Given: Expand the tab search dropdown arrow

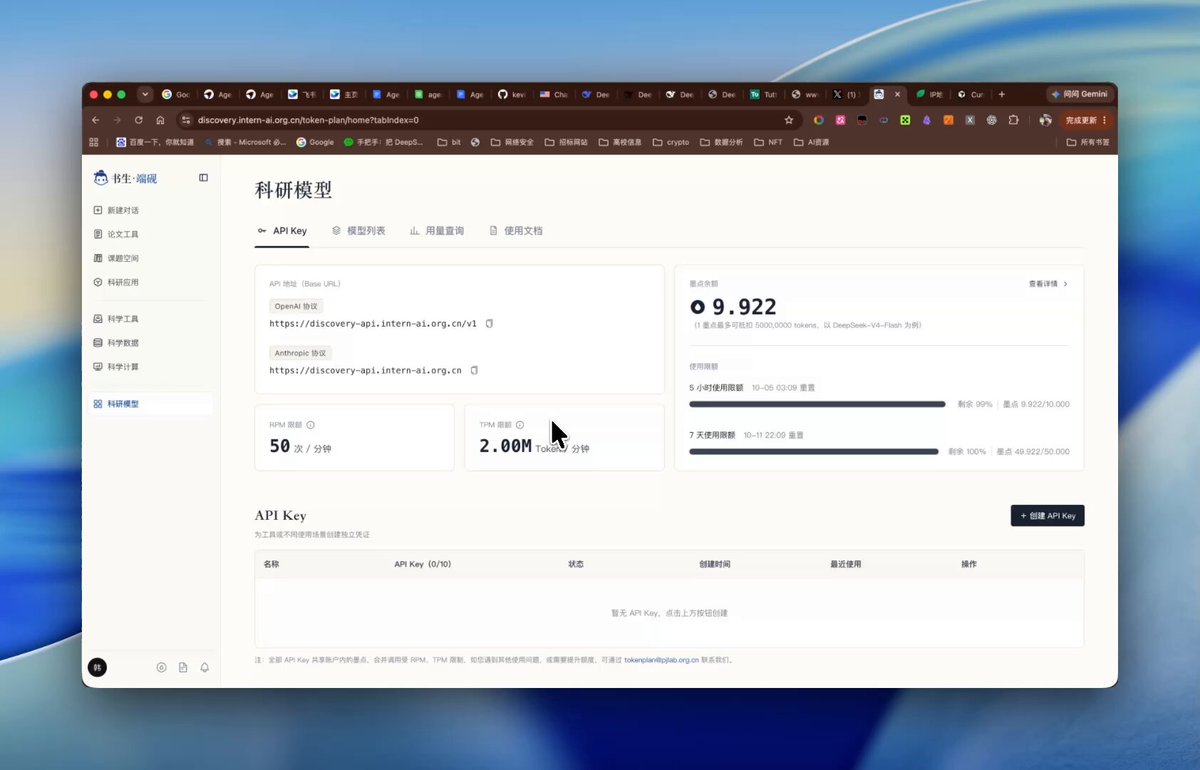Looking at the screenshot, I should [146, 94].
